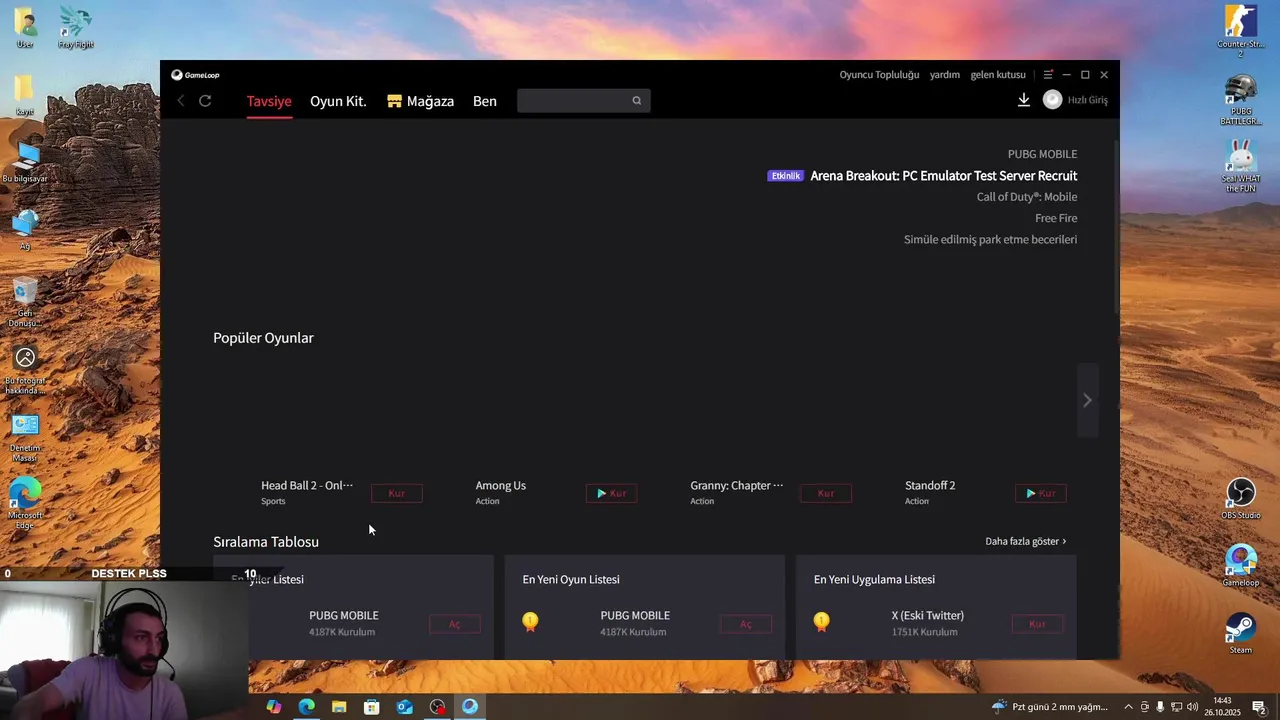Screen dimensions: 1280x720
Task: Show next popular games with arrow
Action: tap(1088, 400)
